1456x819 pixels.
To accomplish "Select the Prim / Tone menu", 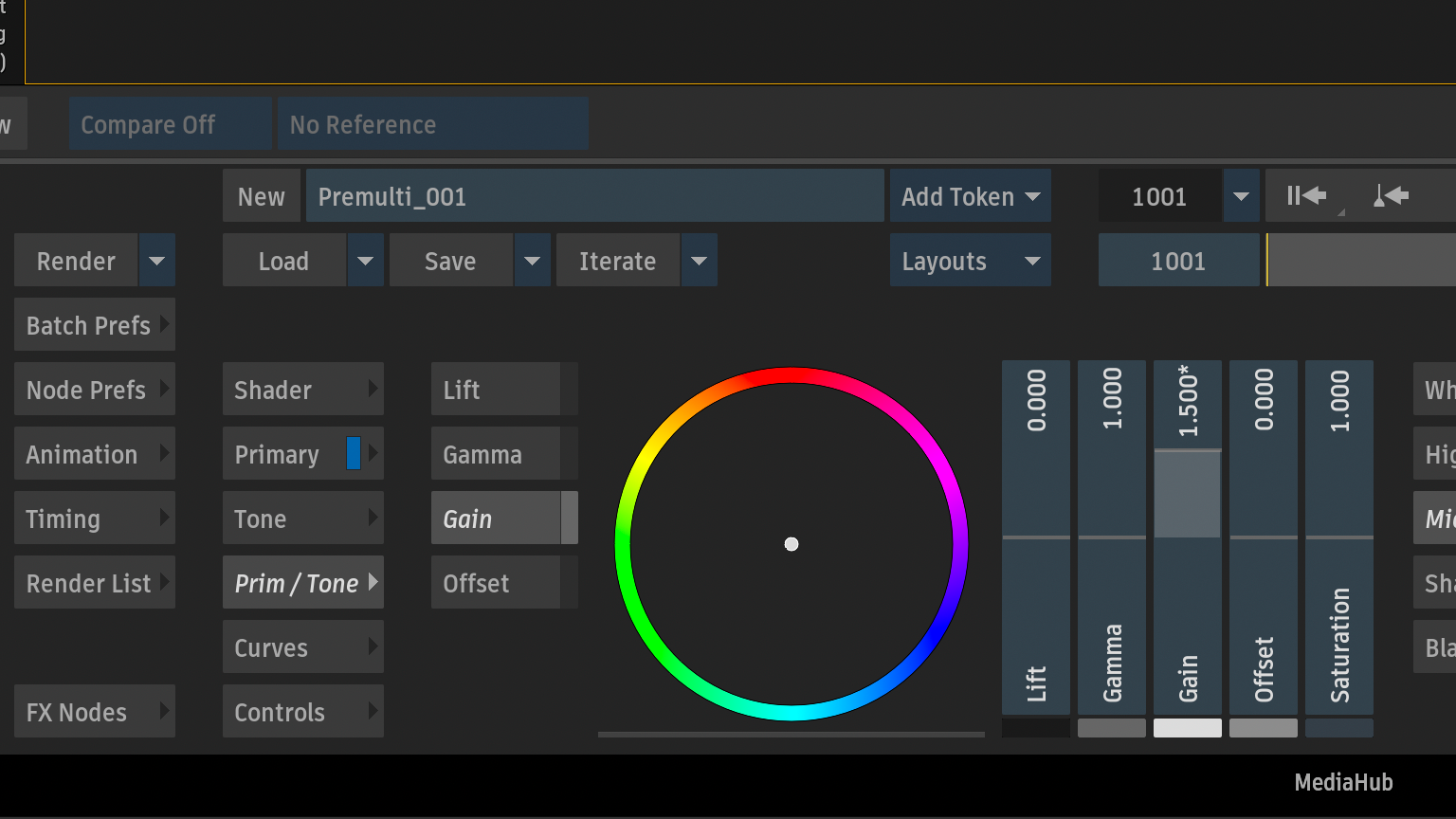I will (303, 583).
